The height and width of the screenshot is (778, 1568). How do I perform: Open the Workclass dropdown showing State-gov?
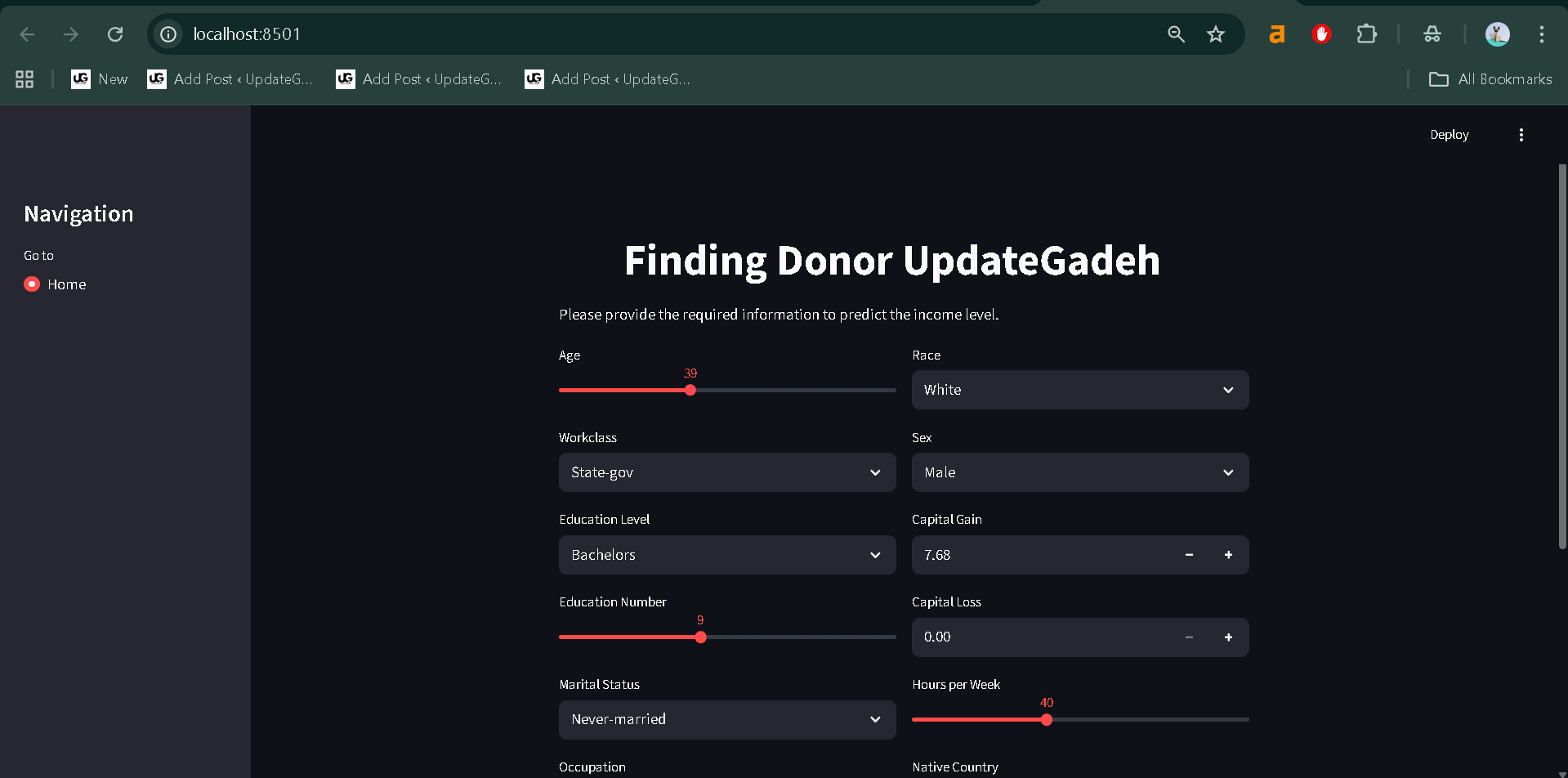(726, 472)
